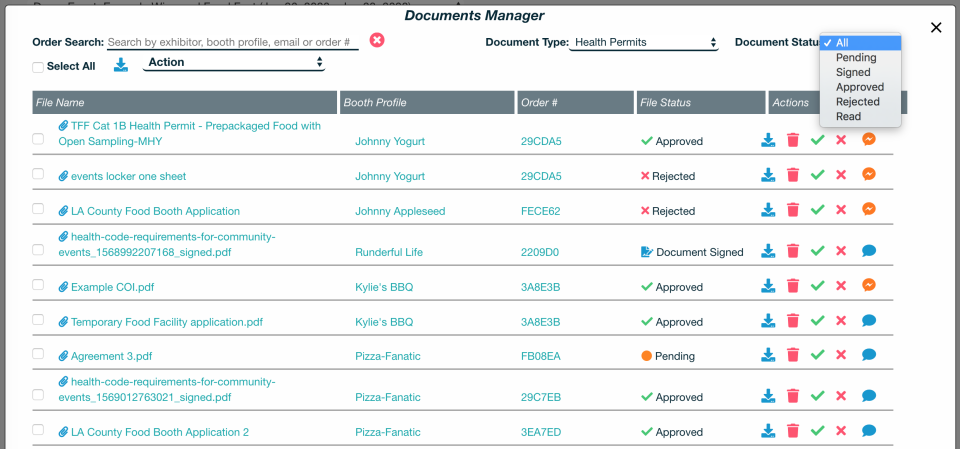Screen dimensions: 960x449
Task: Open messenger for TFF Cat 1B Health Permit
Action: coord(869,140)
